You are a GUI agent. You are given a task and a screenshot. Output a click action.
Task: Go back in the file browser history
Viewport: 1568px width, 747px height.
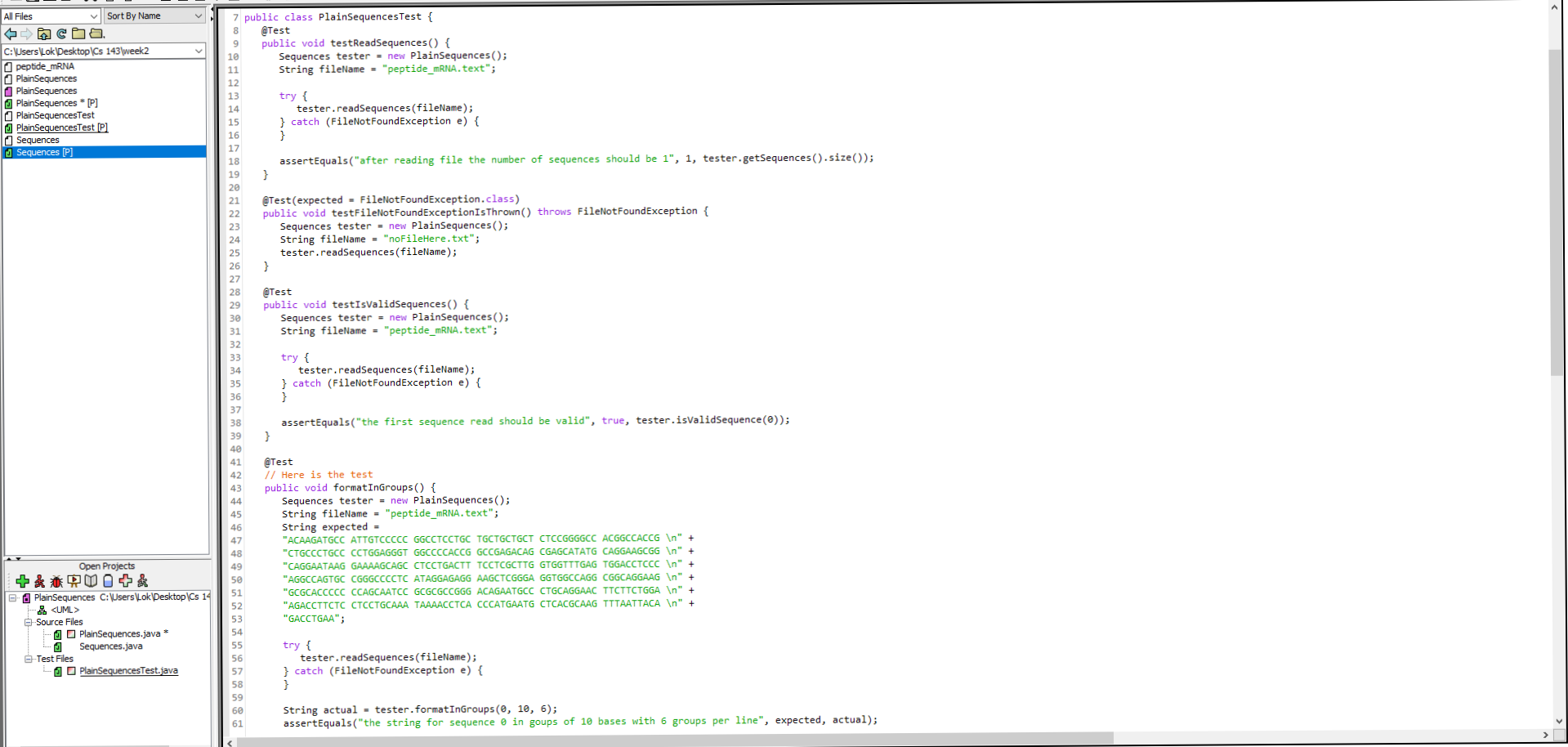11,34
